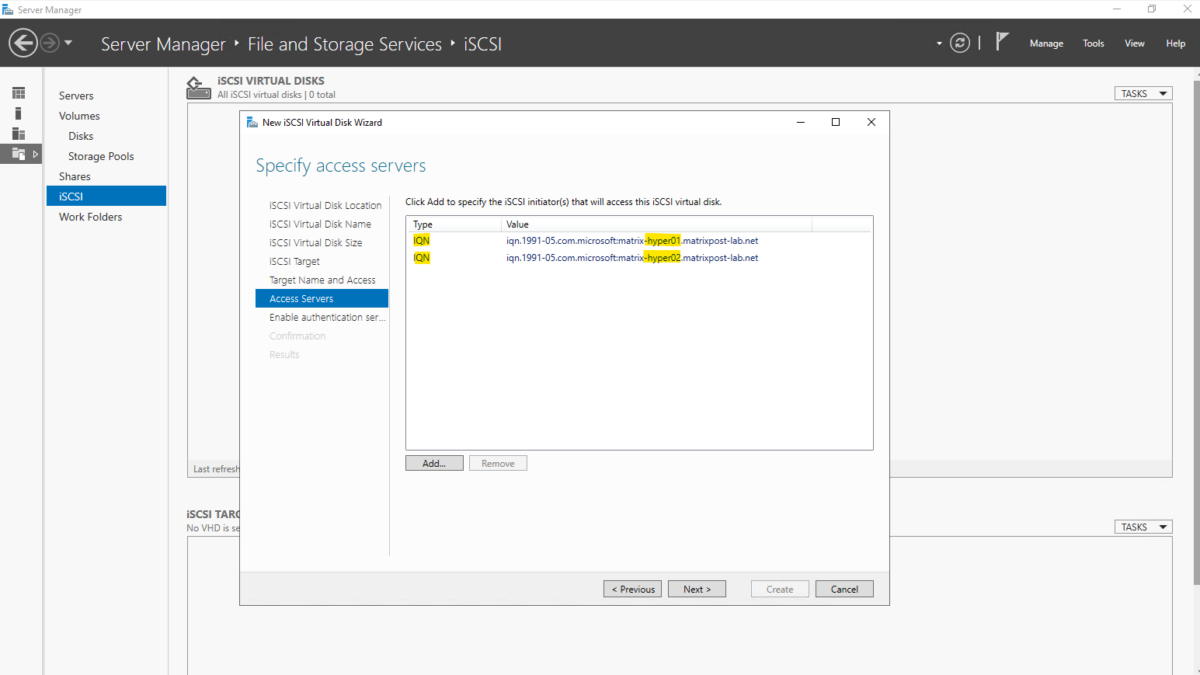Select the Dashboard icon in left sidebar

tap(18, 92)
